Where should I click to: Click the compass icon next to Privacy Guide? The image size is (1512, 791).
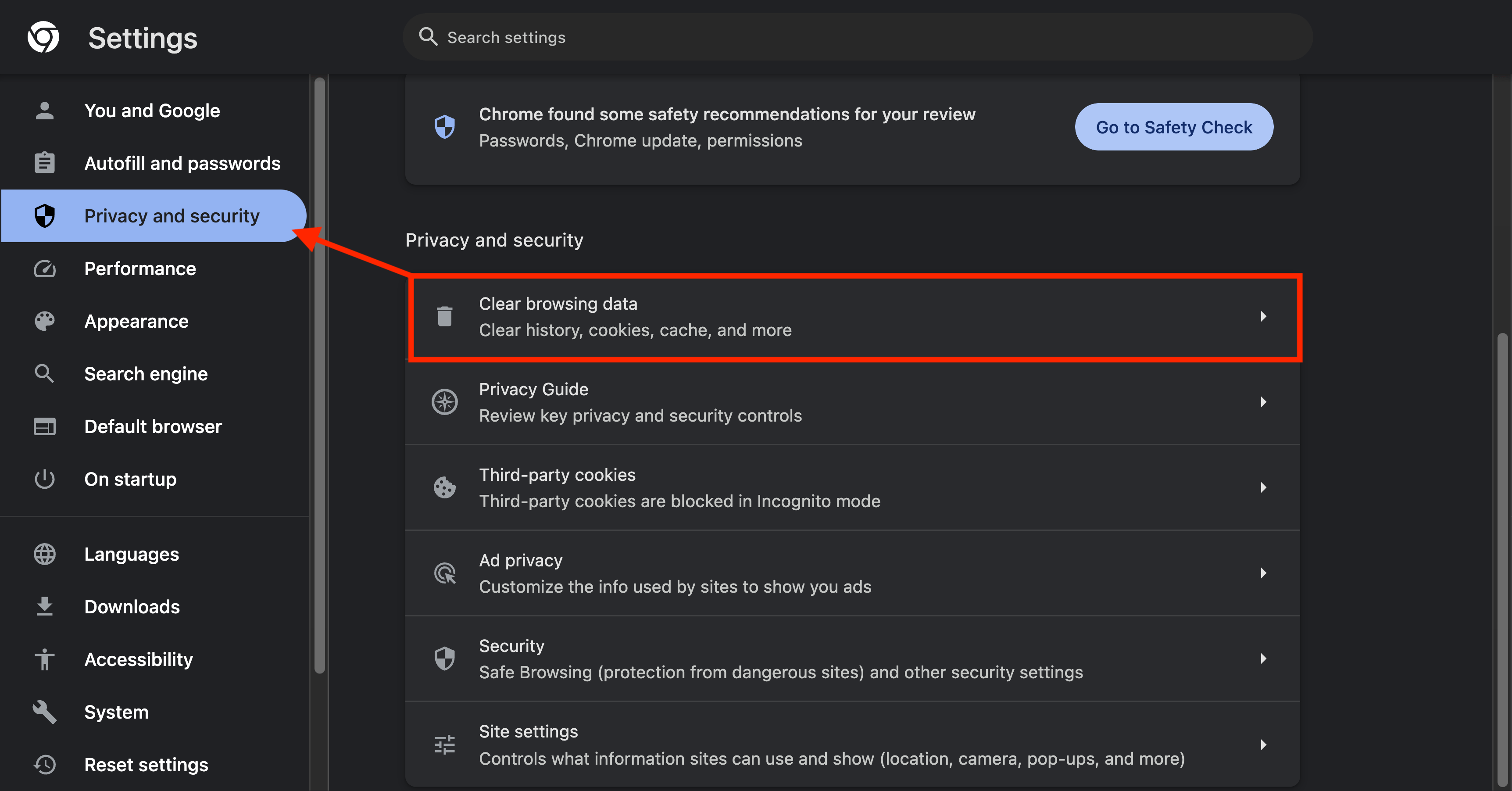(x=444, y=402)
